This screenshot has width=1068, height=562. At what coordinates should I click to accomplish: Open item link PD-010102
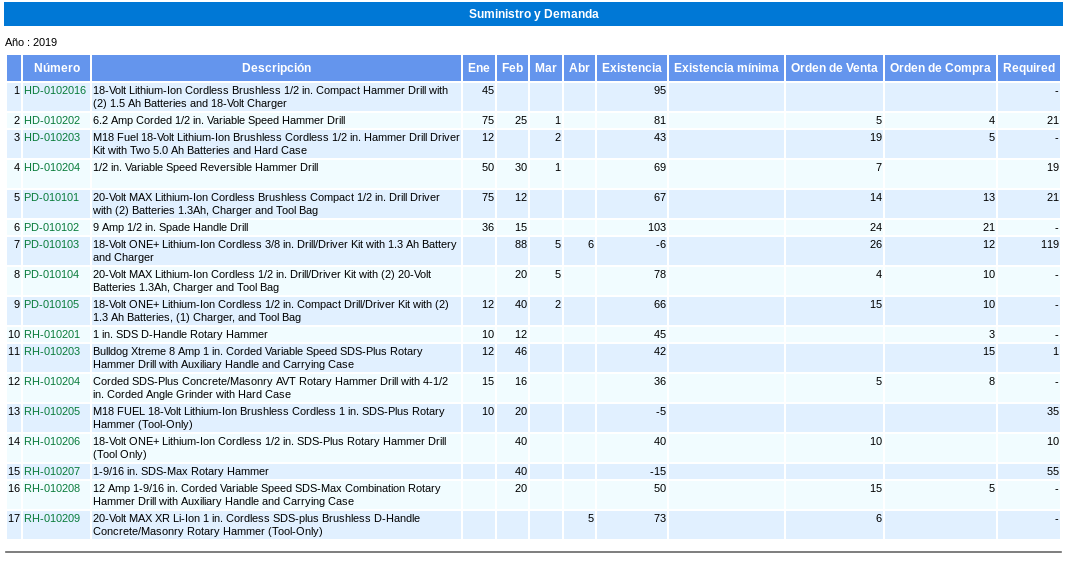click(51, 227)
